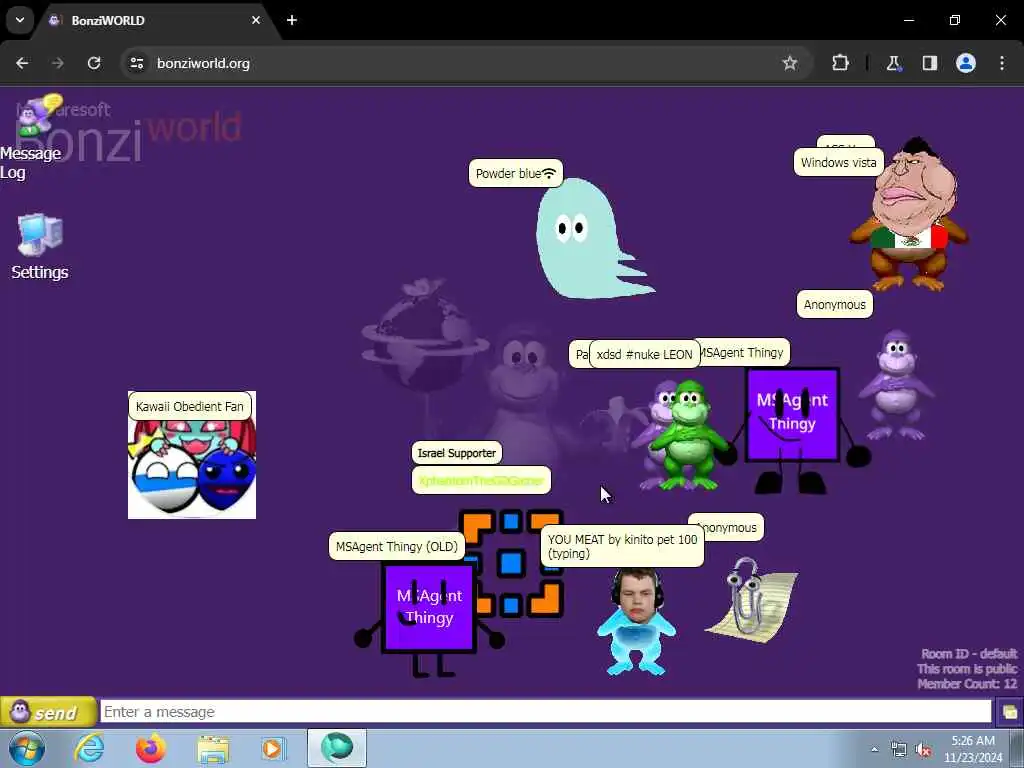Select the green Bonzi gorilla character
The width and height of the screenshot is (1024, 768).
pyautogui.click(x=688, y=435)
